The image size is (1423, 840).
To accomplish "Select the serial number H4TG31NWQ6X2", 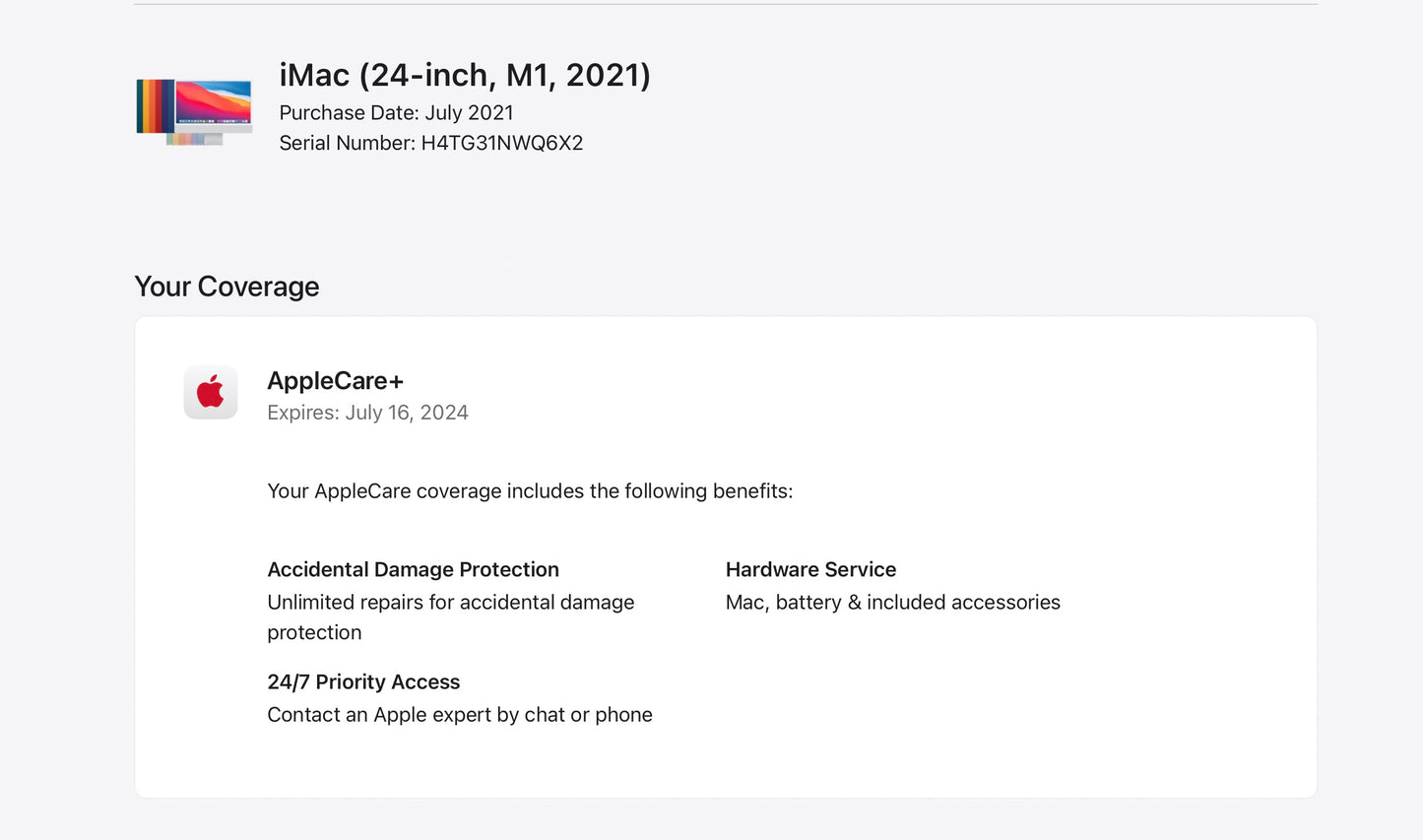I will pyautogui.click(x=501, y=144).
